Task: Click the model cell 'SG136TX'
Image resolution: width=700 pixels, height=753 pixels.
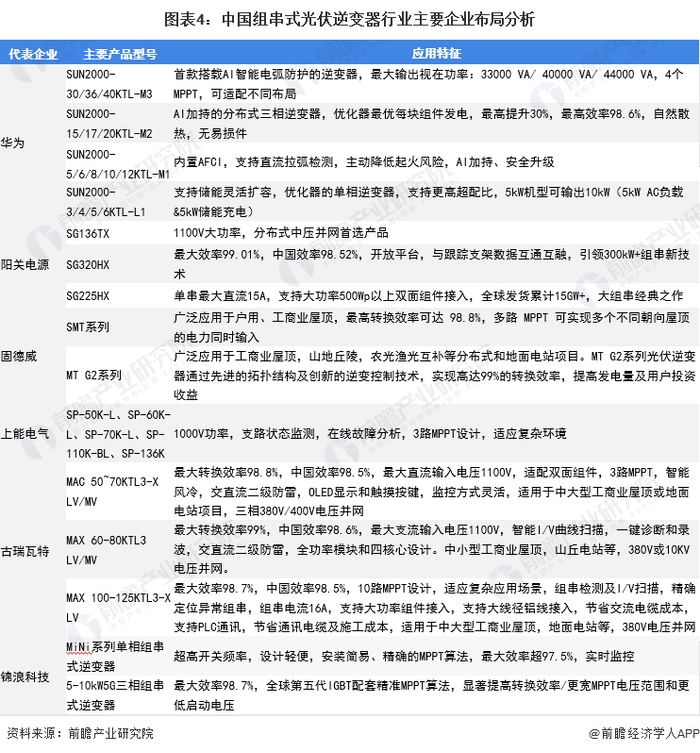Action: click(x=88, y=234)
